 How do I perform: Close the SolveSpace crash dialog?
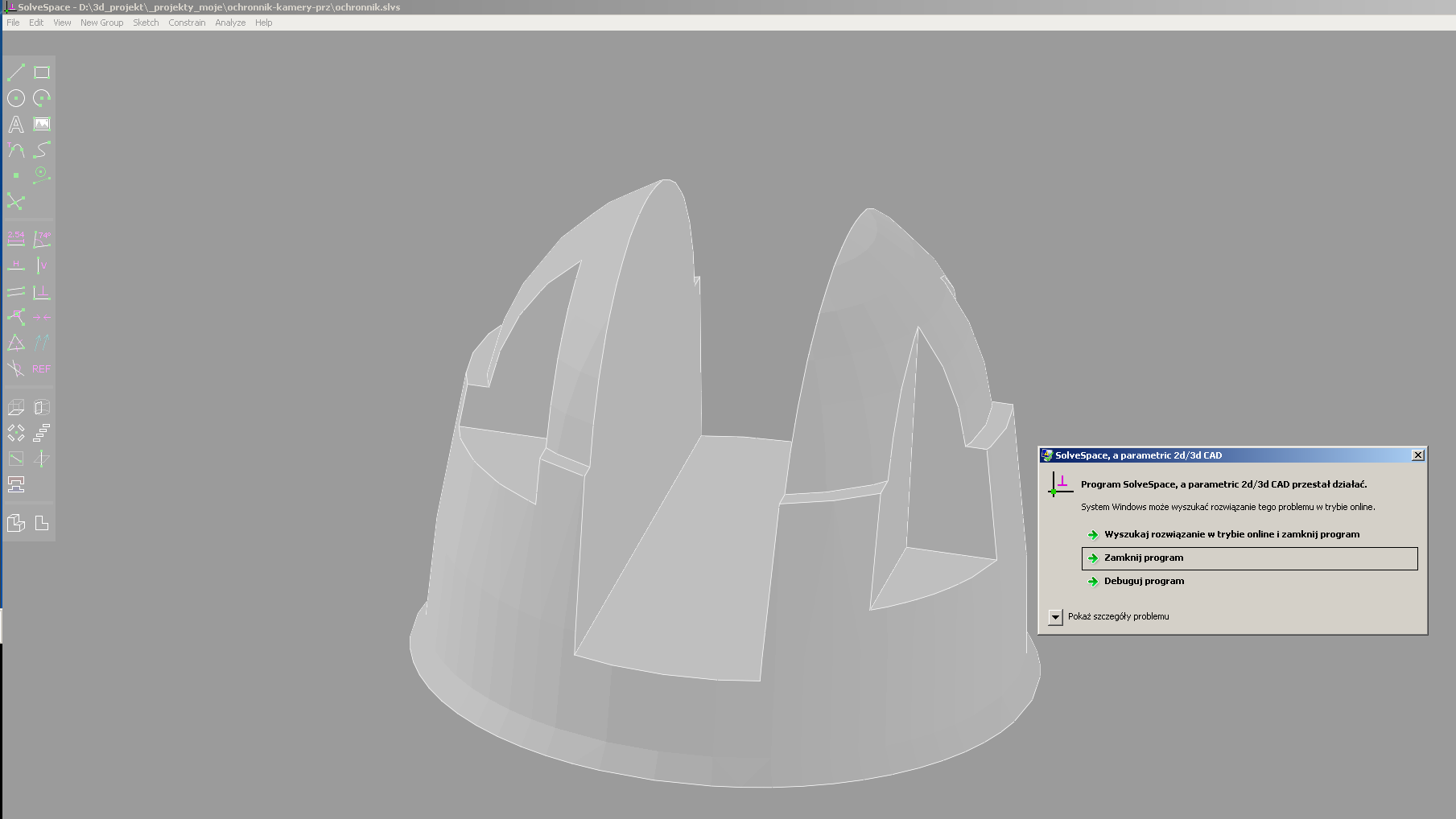tap(1418, 455)
